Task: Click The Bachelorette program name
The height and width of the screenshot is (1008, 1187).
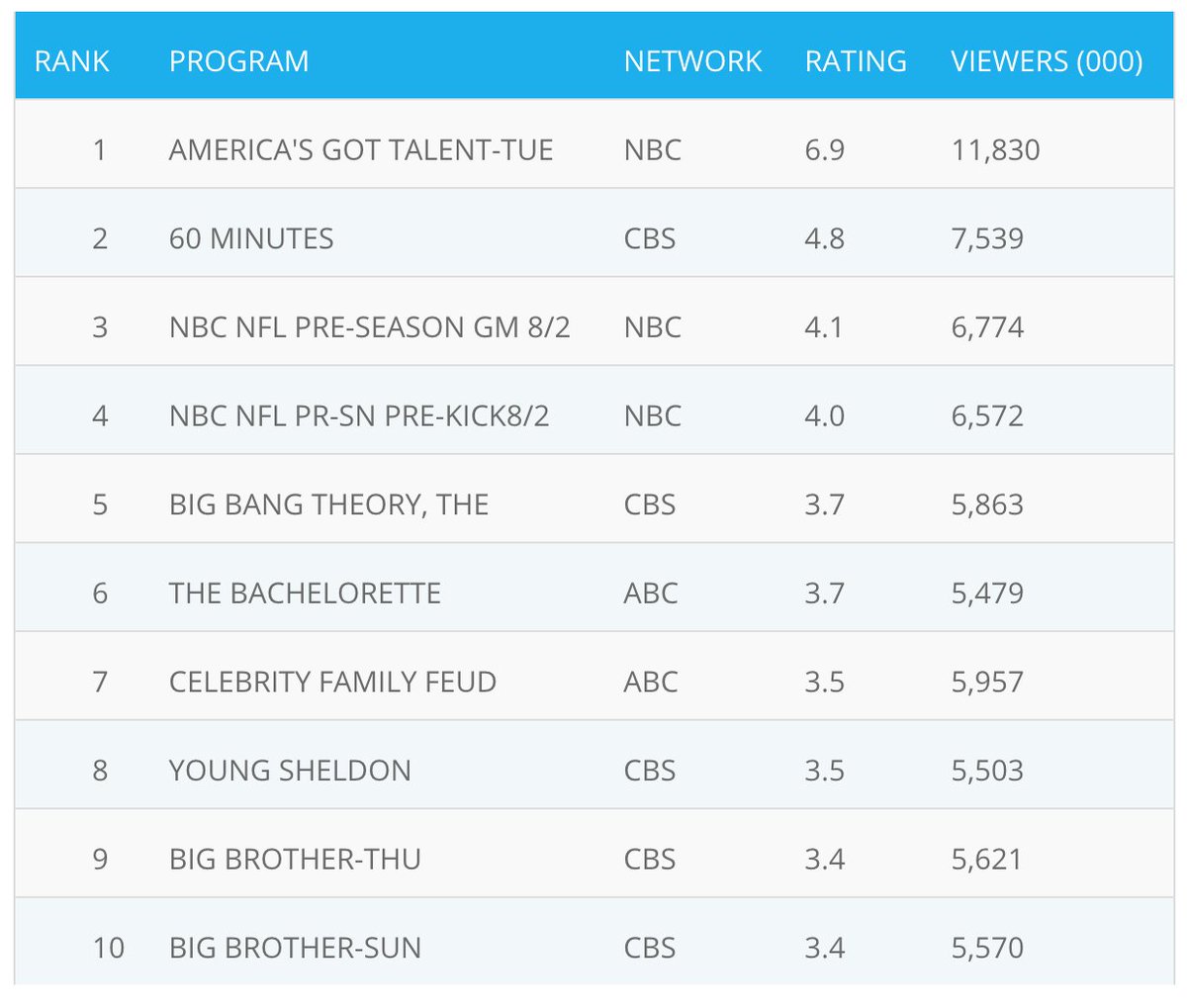Action: (305, 594)
